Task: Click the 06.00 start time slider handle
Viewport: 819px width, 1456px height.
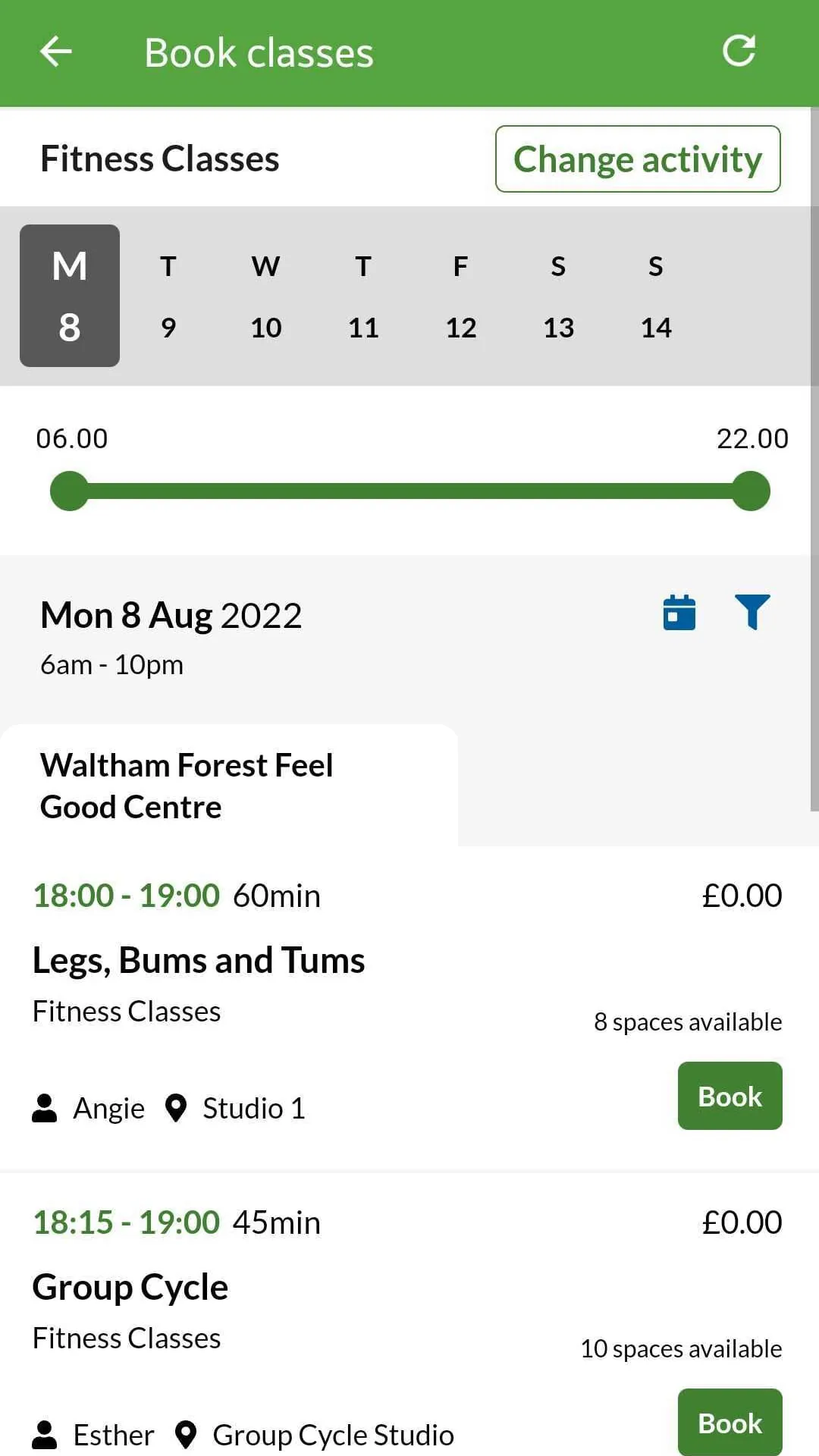Action: pyautogui.click(x=70, y=491)
